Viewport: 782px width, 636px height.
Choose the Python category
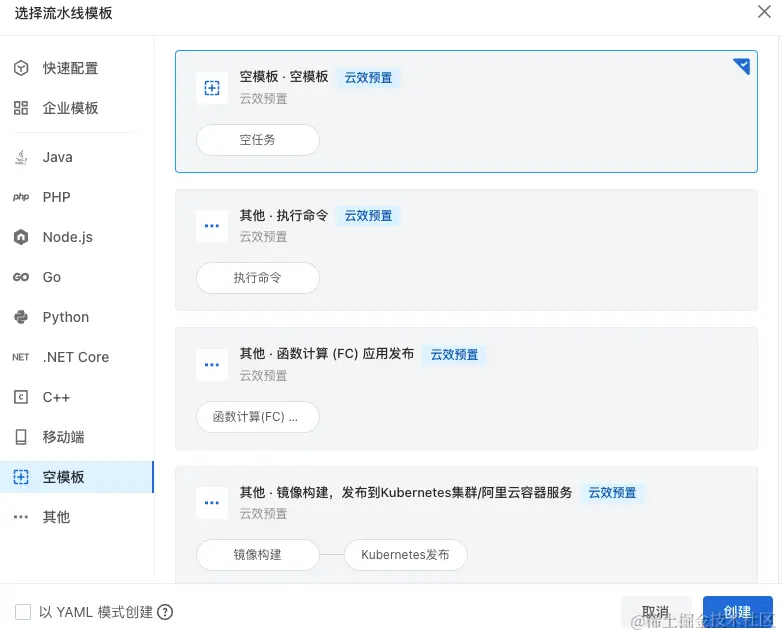(77, 317)
